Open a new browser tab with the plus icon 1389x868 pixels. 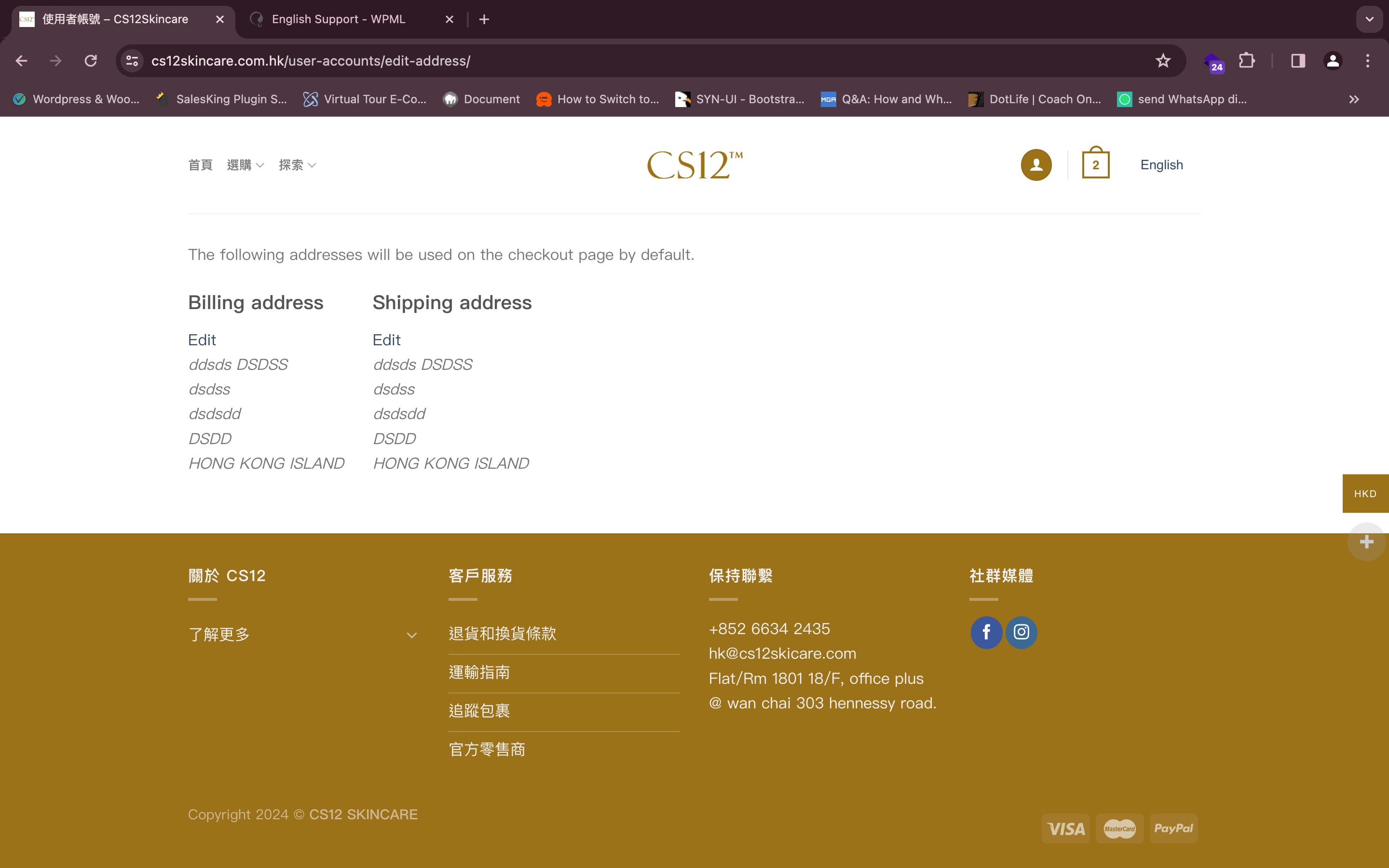pyautogui.click(x=484, y=19)
